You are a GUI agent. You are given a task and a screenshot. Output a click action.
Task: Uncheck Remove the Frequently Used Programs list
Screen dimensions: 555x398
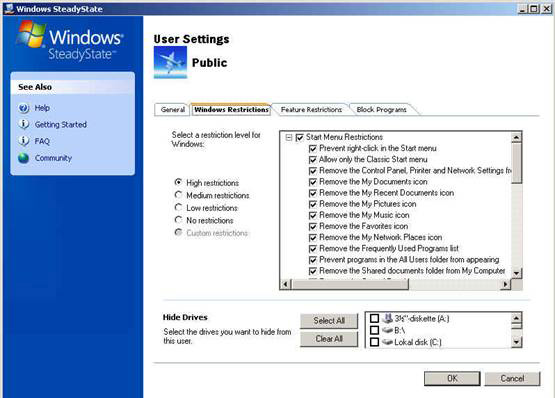pos(313,249)
